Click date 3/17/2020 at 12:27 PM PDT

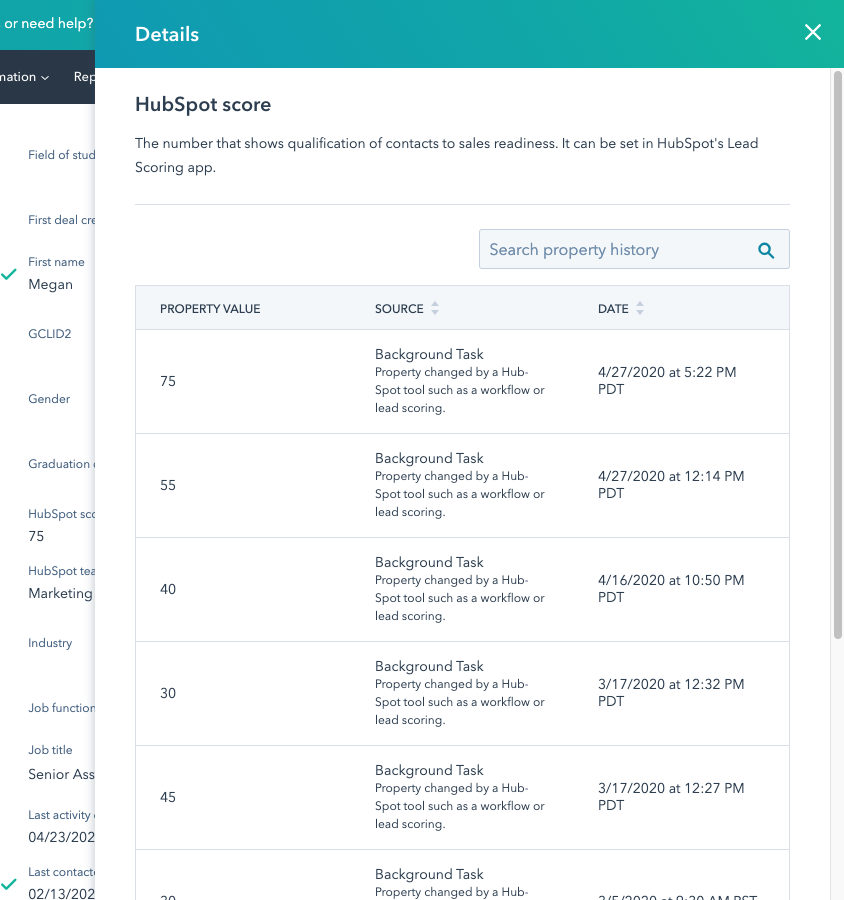point(671,796)
